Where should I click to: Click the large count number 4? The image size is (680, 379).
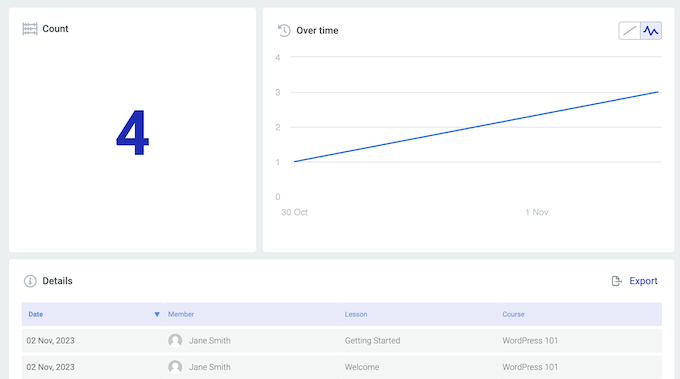[x=133, y=132]
